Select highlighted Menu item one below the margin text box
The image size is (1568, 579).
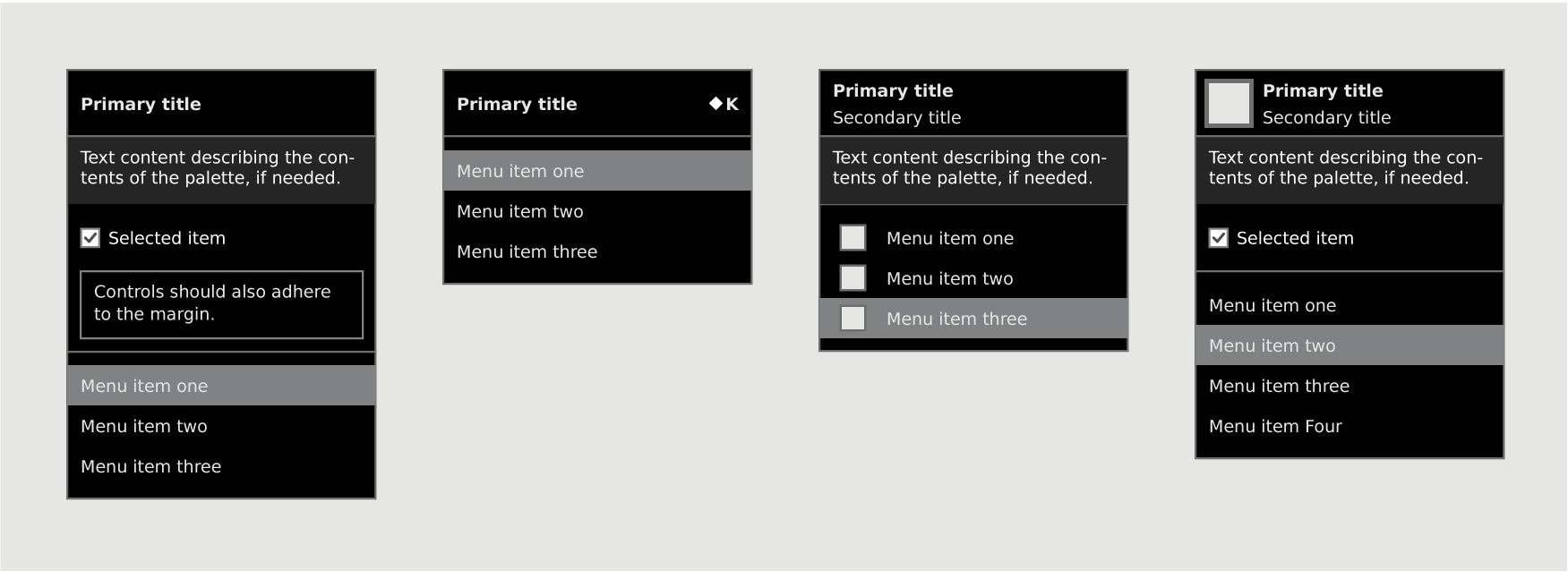144,386
